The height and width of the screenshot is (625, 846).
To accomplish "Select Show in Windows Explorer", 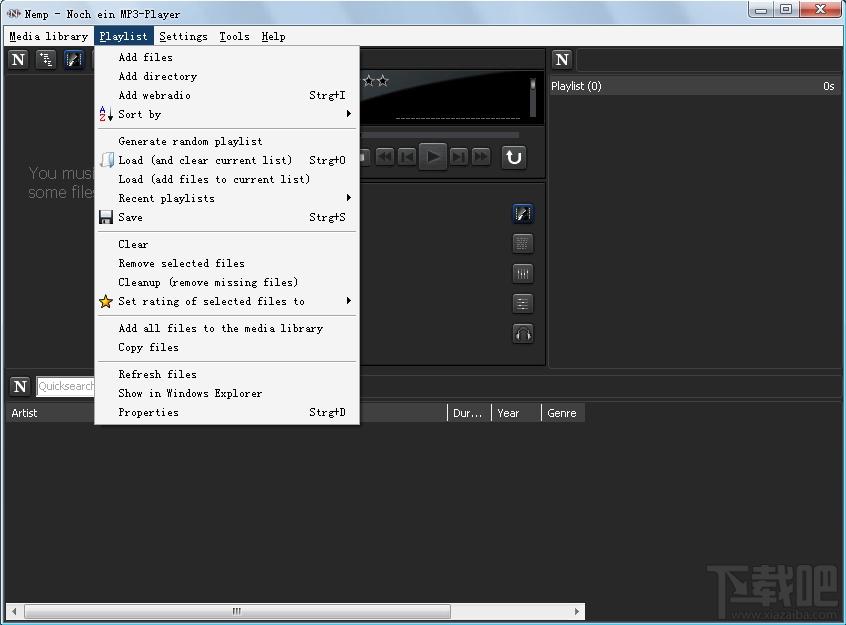I will click(227, 393).
